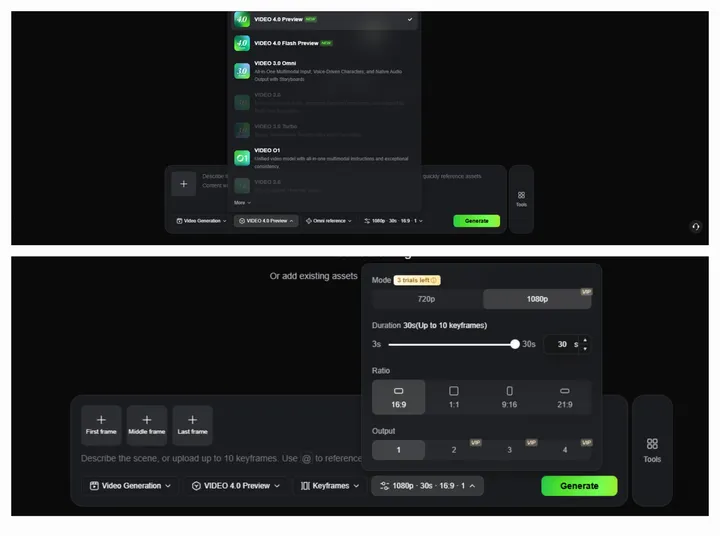This screenshot has width=720, height=536.
Task: Collapse the open VIDEO 4.0 Preview selector under model list
Action: point(266,221)
